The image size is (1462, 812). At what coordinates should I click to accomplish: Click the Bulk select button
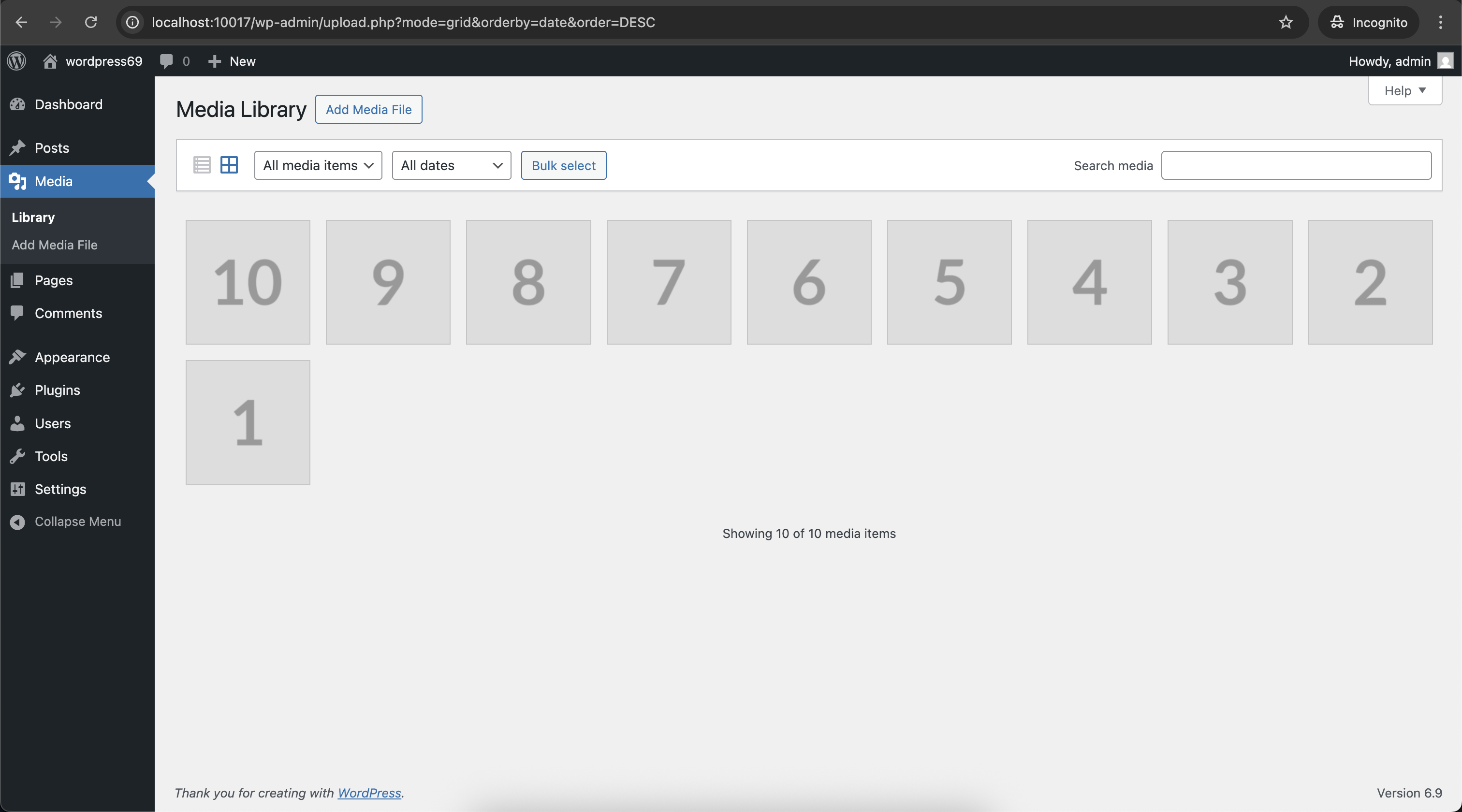point(563,166)
